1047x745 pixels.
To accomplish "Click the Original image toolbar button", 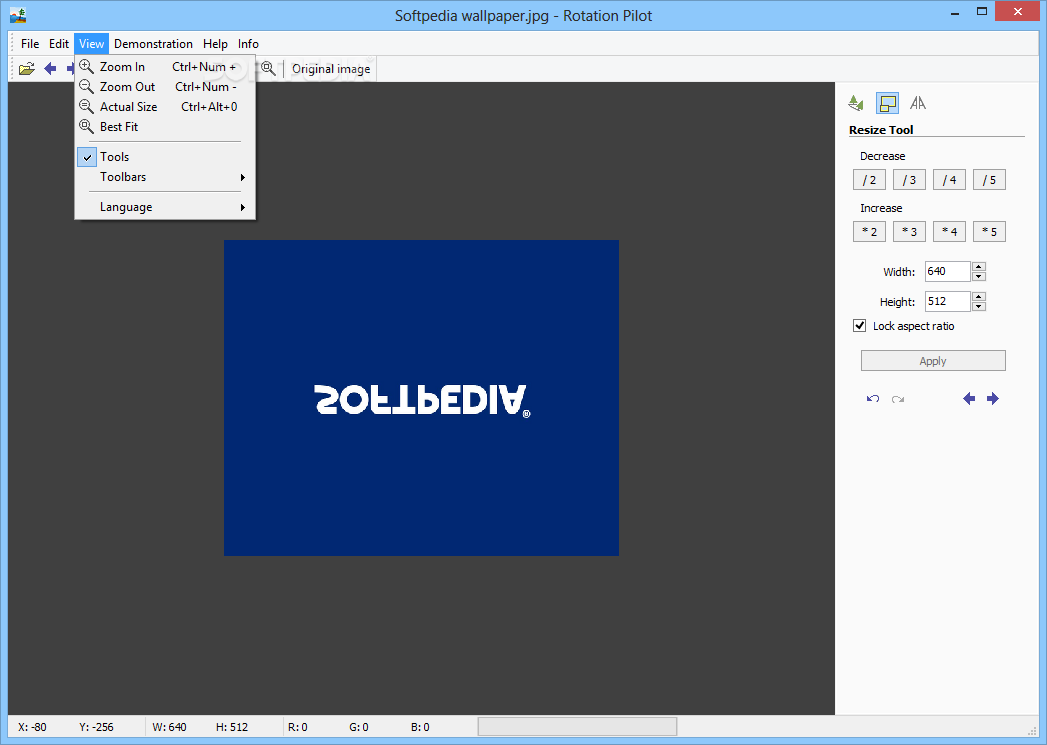I will (x=331, y=69).
